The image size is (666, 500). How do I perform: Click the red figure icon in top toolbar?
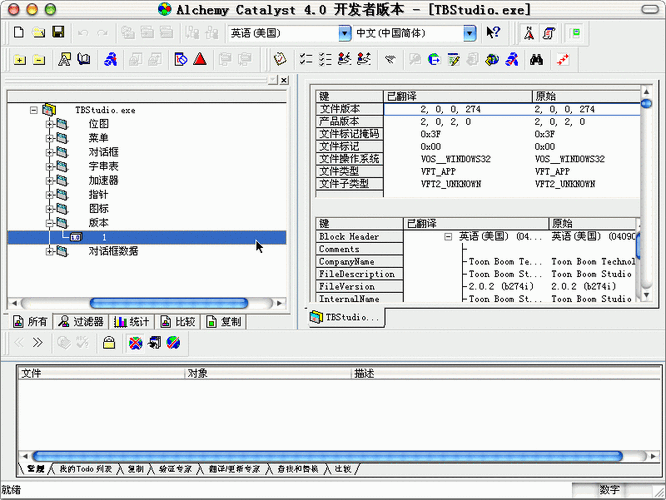tap(529, 33)
